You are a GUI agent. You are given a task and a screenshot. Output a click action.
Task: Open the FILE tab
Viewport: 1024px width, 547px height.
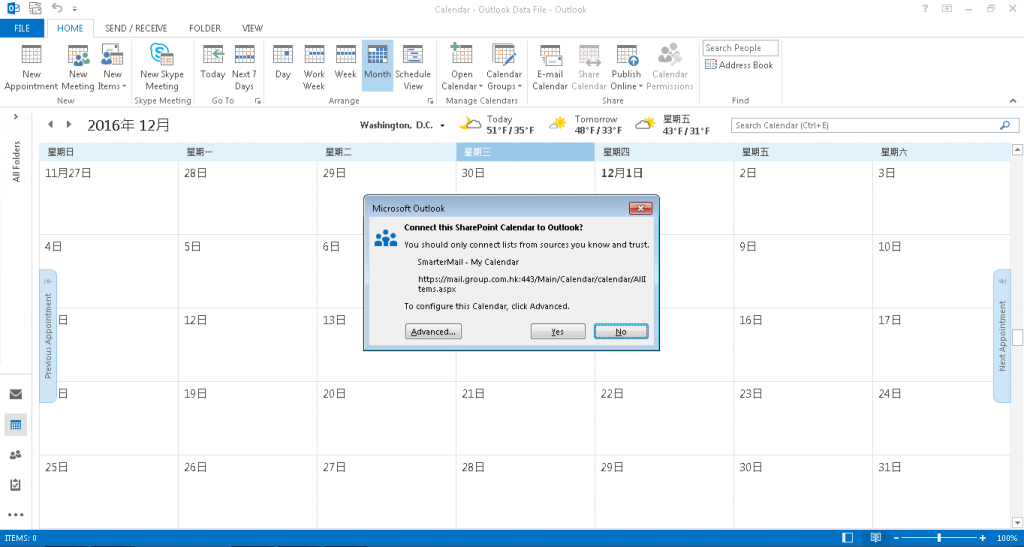point(22,28)
